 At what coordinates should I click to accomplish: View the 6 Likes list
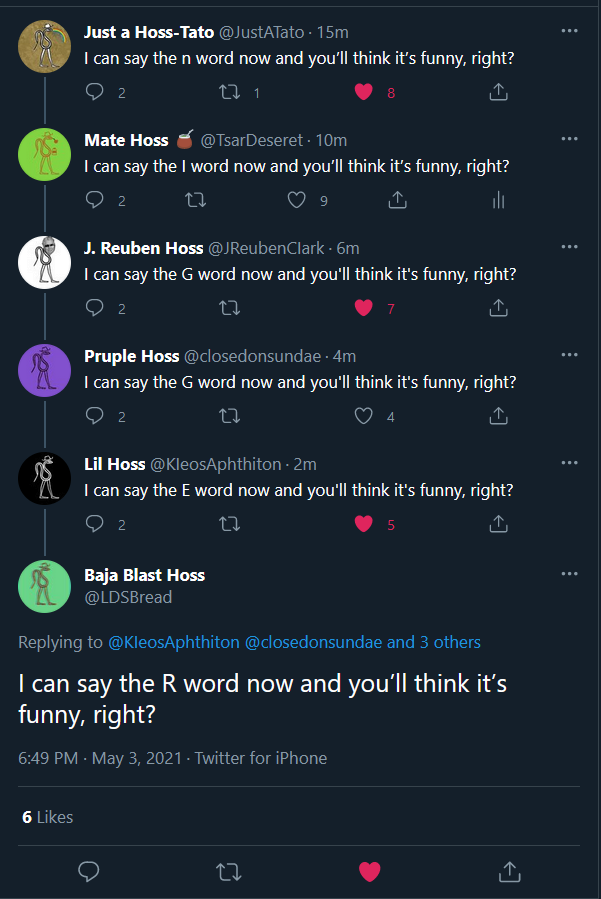48,817
